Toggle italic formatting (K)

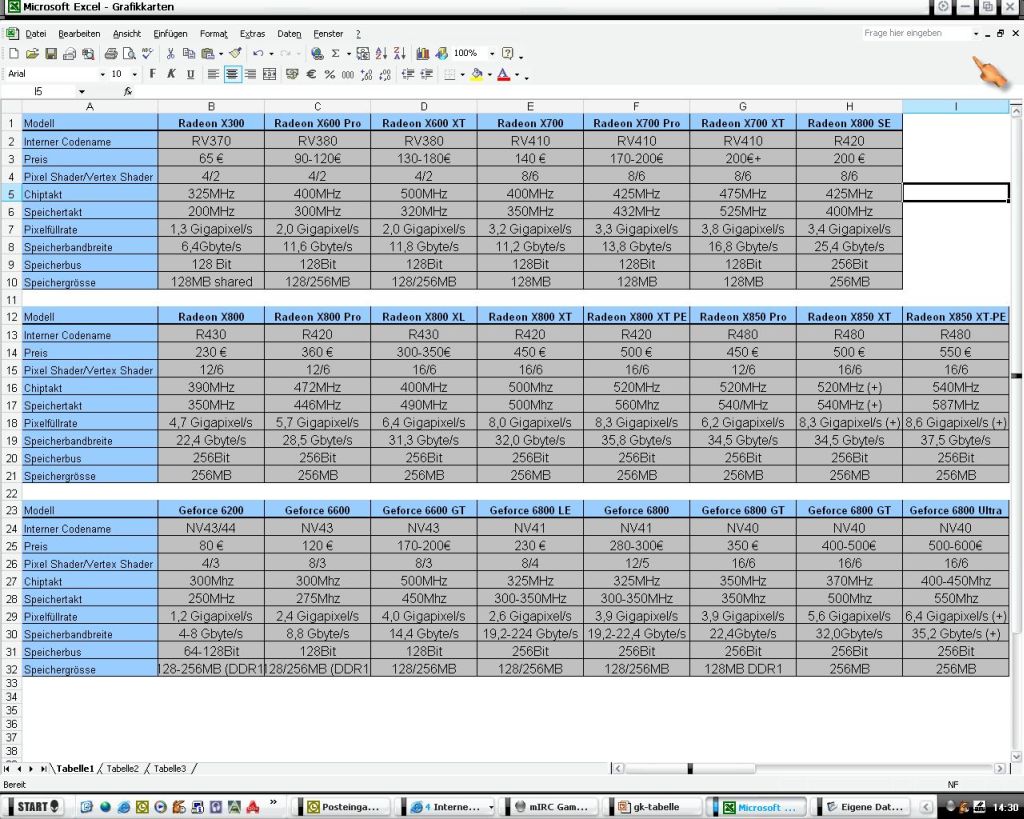pyautogui.click(x=171, y=74)
